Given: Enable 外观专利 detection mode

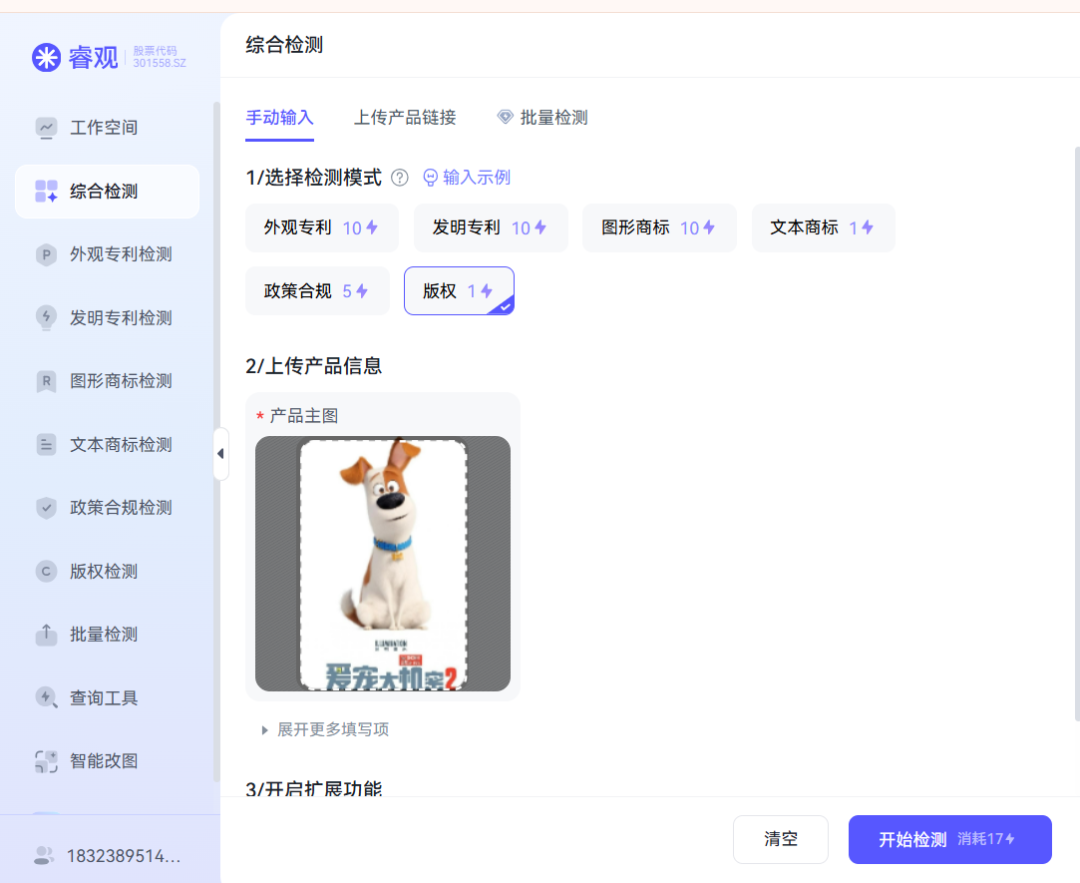Looking at the screenshot, I should coord(321,228).
